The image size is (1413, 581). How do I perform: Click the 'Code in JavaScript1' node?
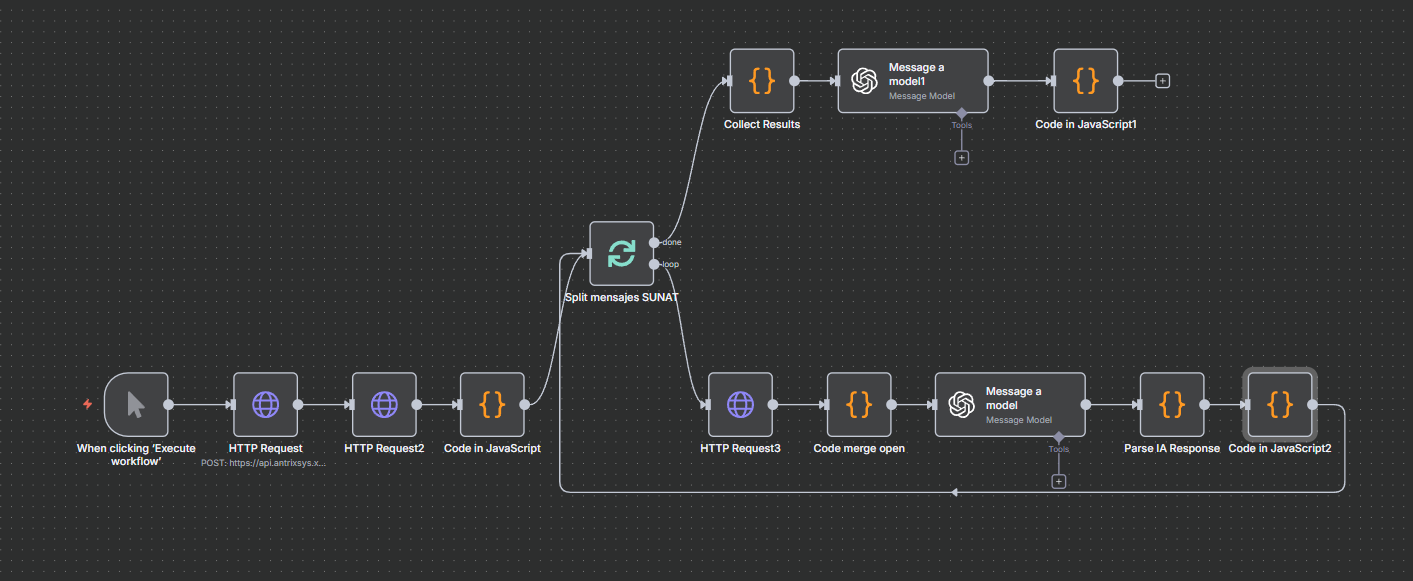(1086, 81)
